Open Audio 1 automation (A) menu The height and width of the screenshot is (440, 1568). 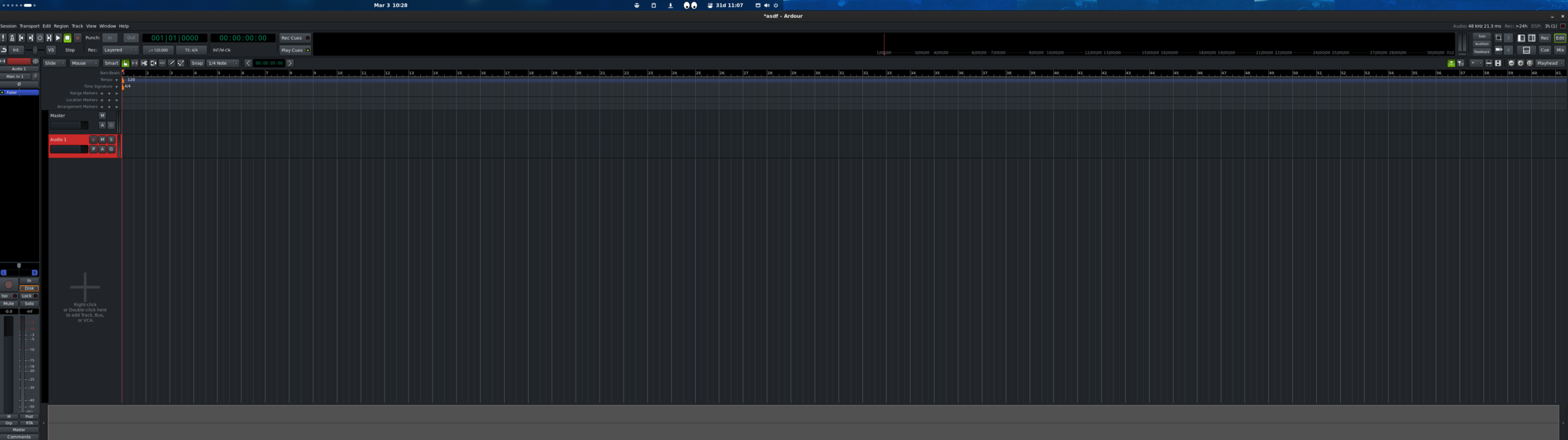point(102,149)
